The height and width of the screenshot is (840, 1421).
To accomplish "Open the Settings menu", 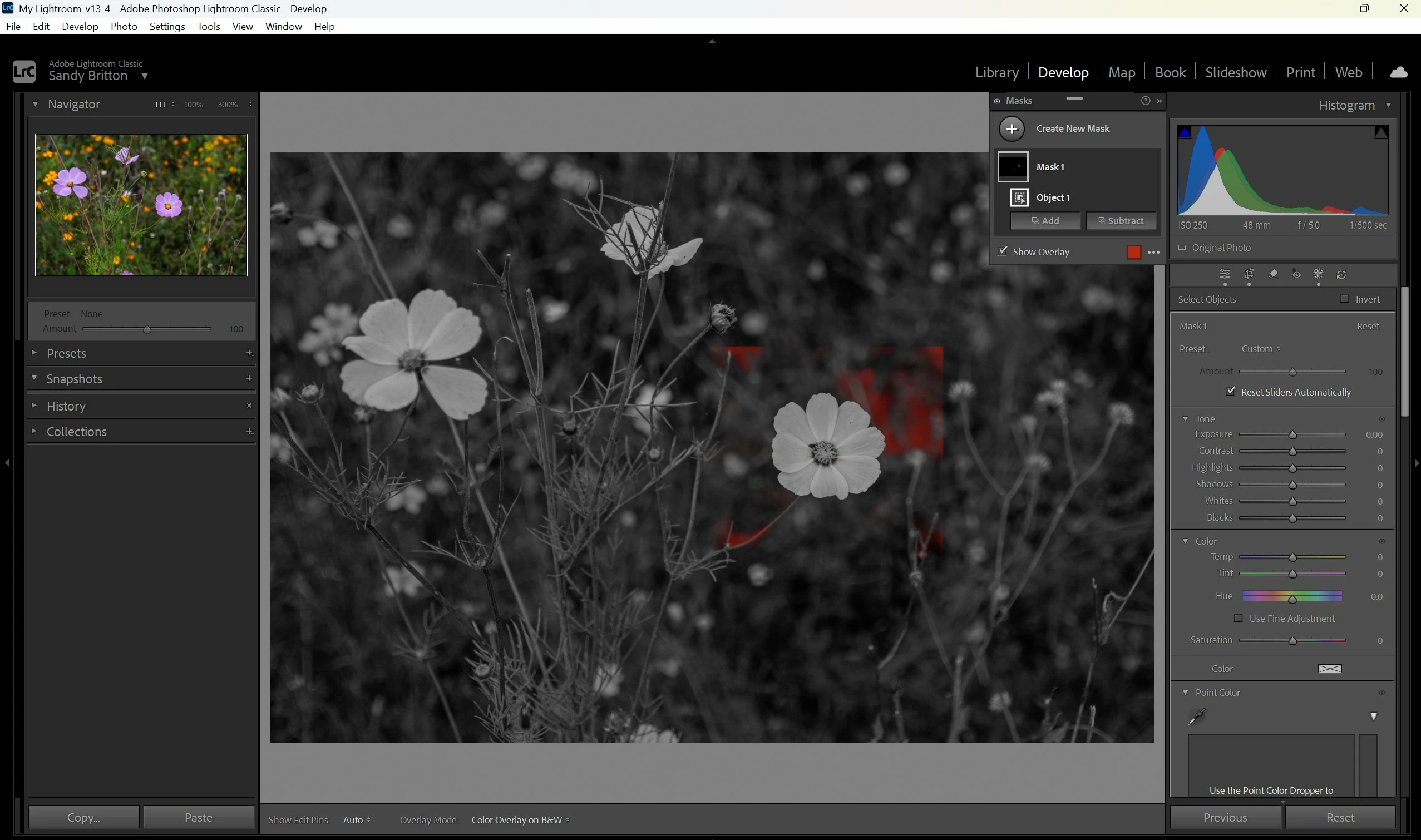I will [x=167, y=27].
